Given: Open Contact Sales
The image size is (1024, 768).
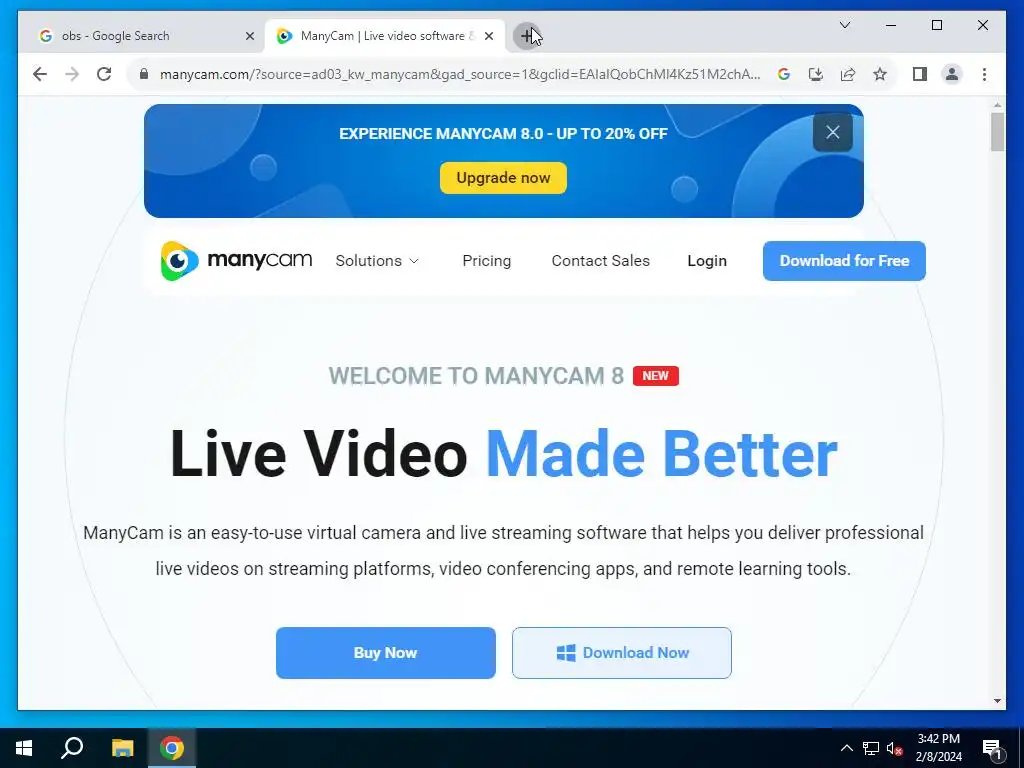Looking at the screenshot, I should 600,261.
